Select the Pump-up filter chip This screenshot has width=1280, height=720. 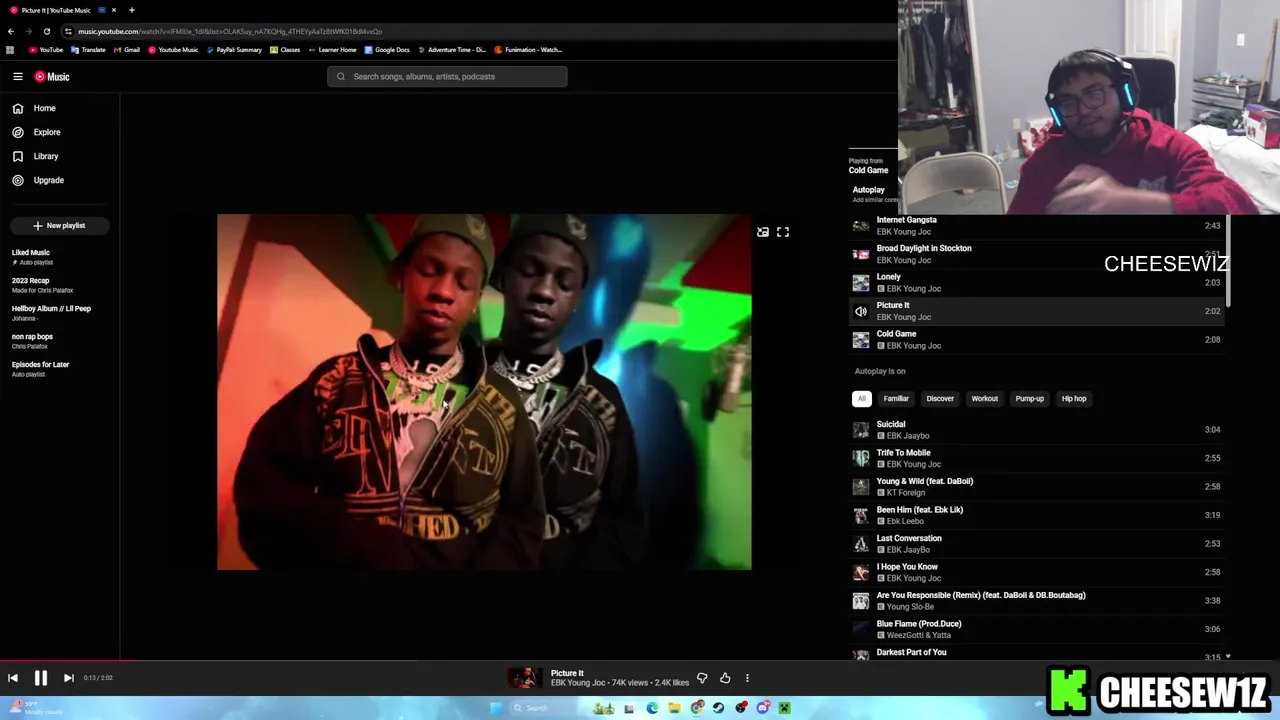point(1029,398)
